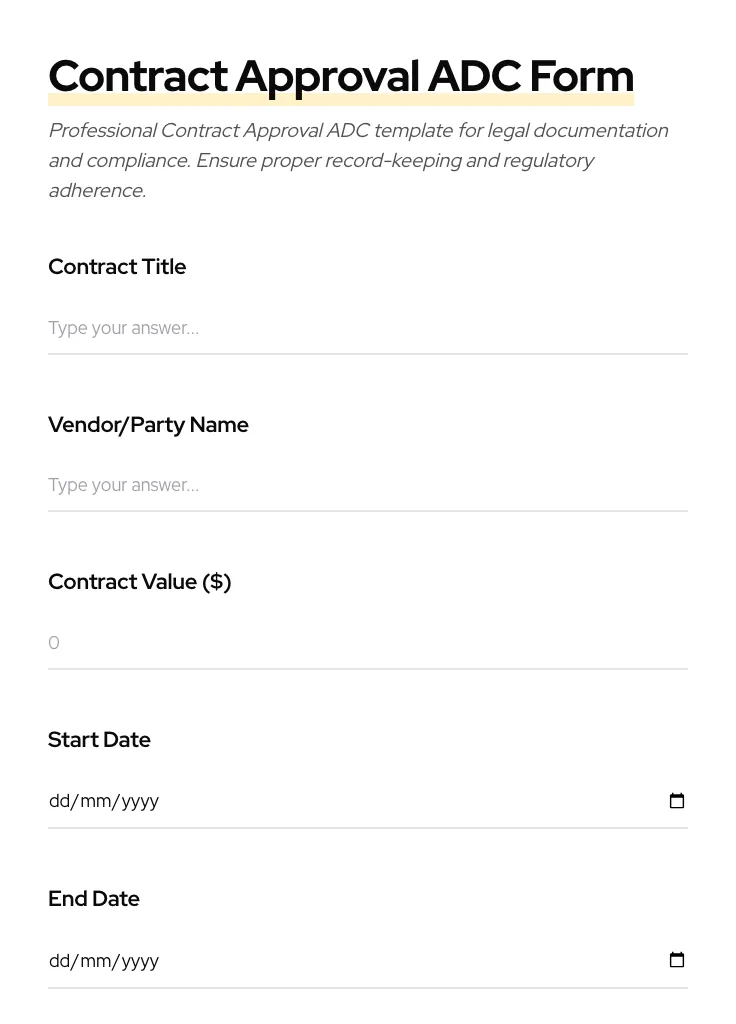
Task: Click the Start Date label
Action: tap(99, 740)
